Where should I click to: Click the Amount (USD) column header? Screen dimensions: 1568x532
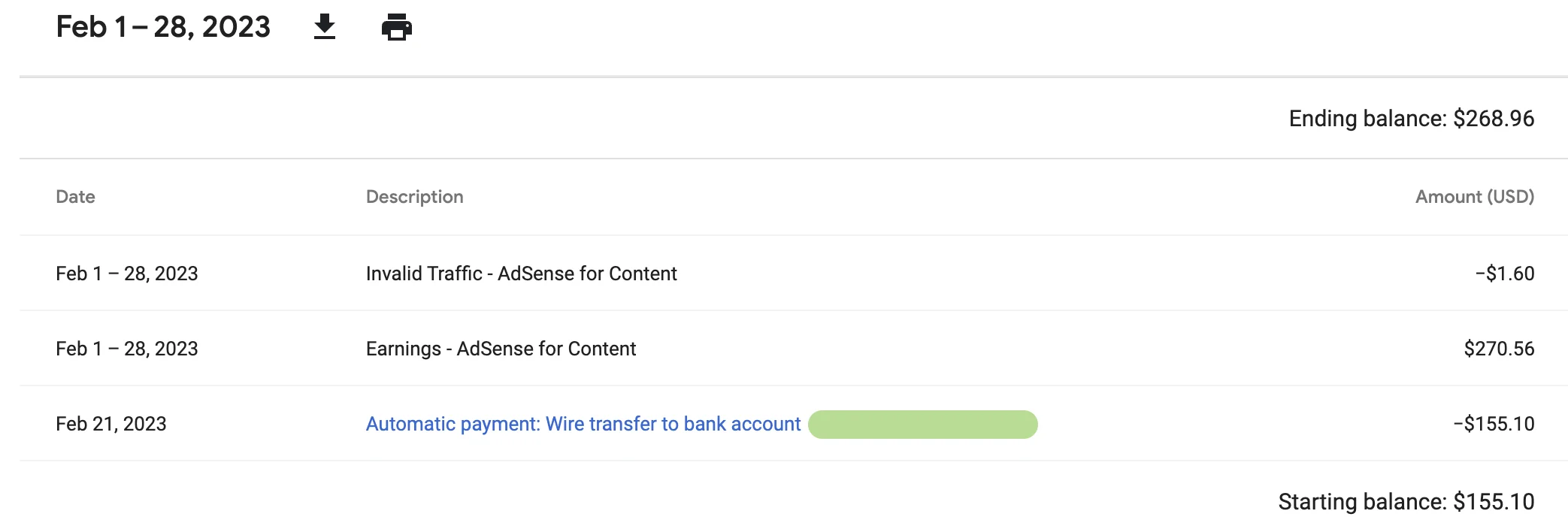(x=1473, y=196)
